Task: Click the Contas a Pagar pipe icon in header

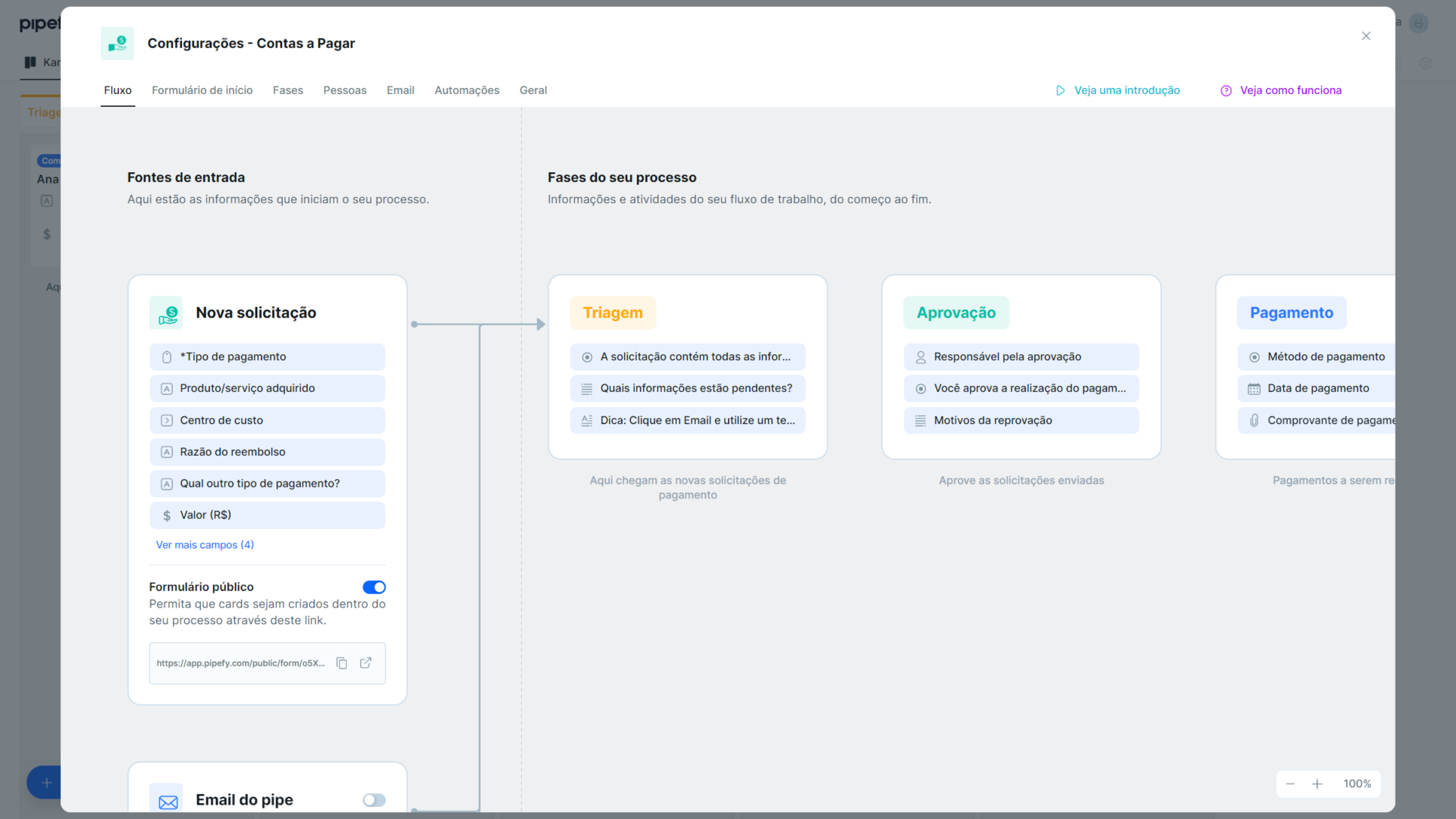Action: 117,43
